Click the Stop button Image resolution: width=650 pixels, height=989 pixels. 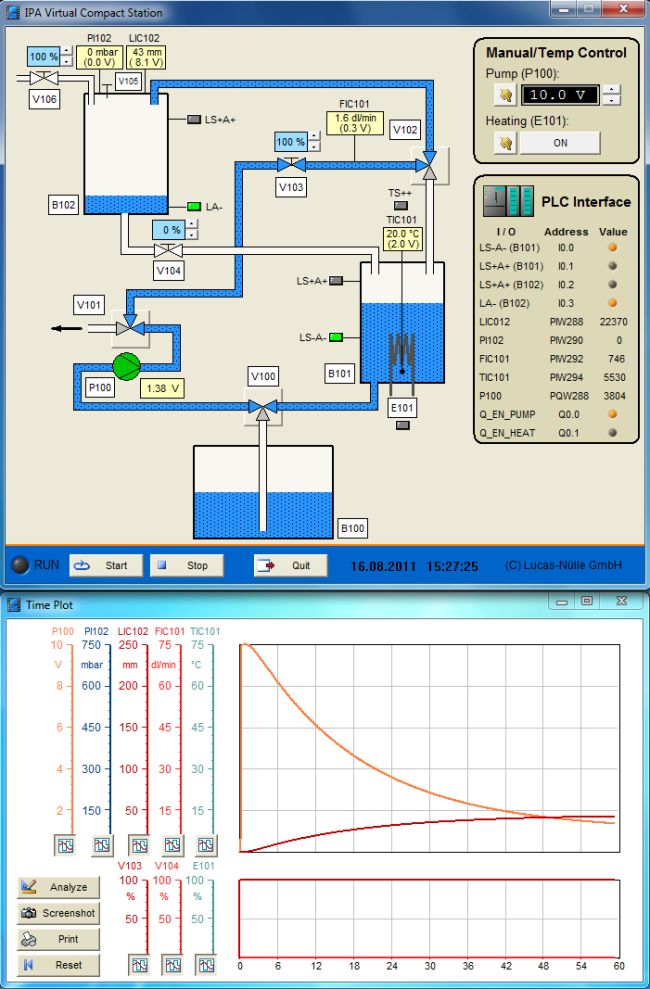click(x=187, y=566)
